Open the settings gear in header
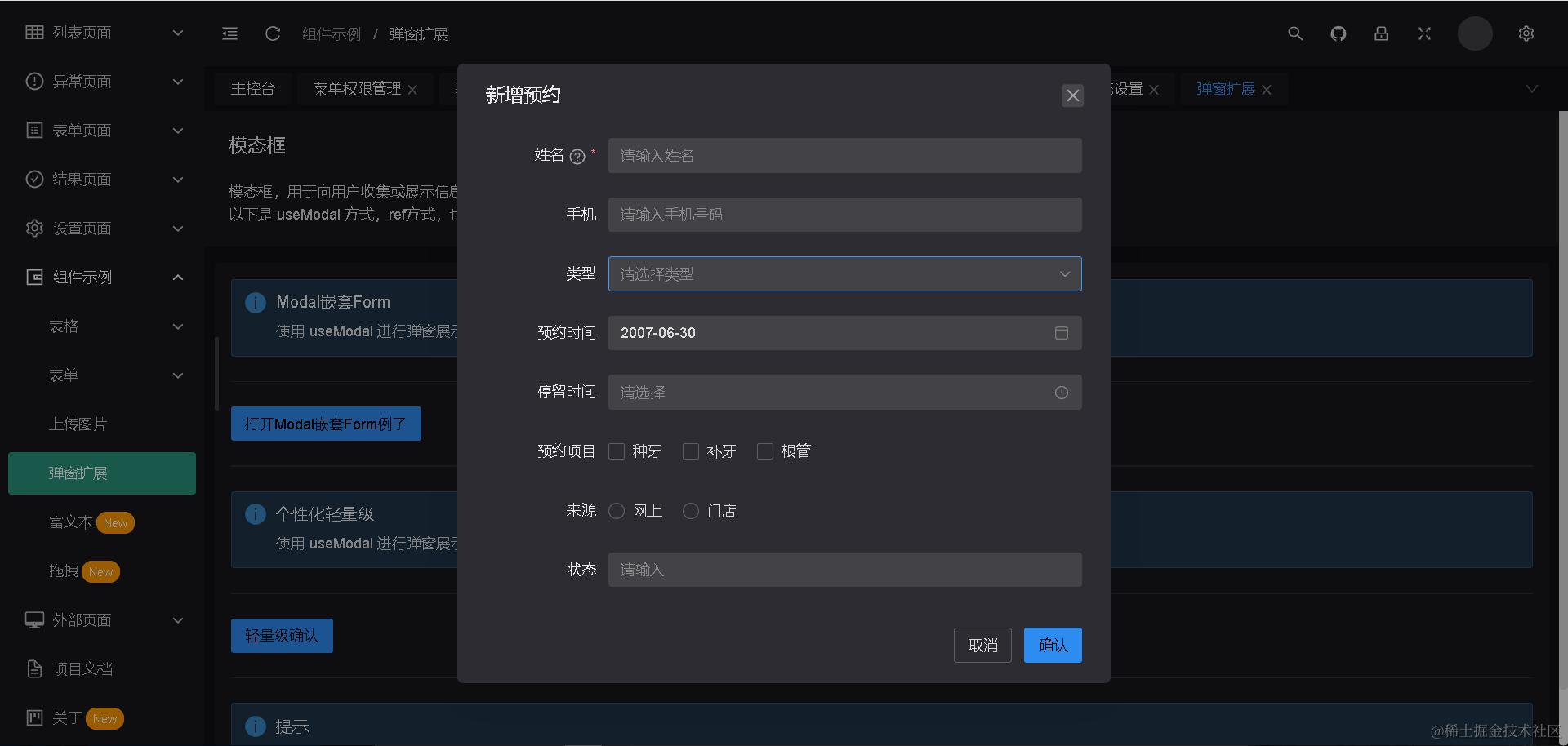 tap(1526, 33)
